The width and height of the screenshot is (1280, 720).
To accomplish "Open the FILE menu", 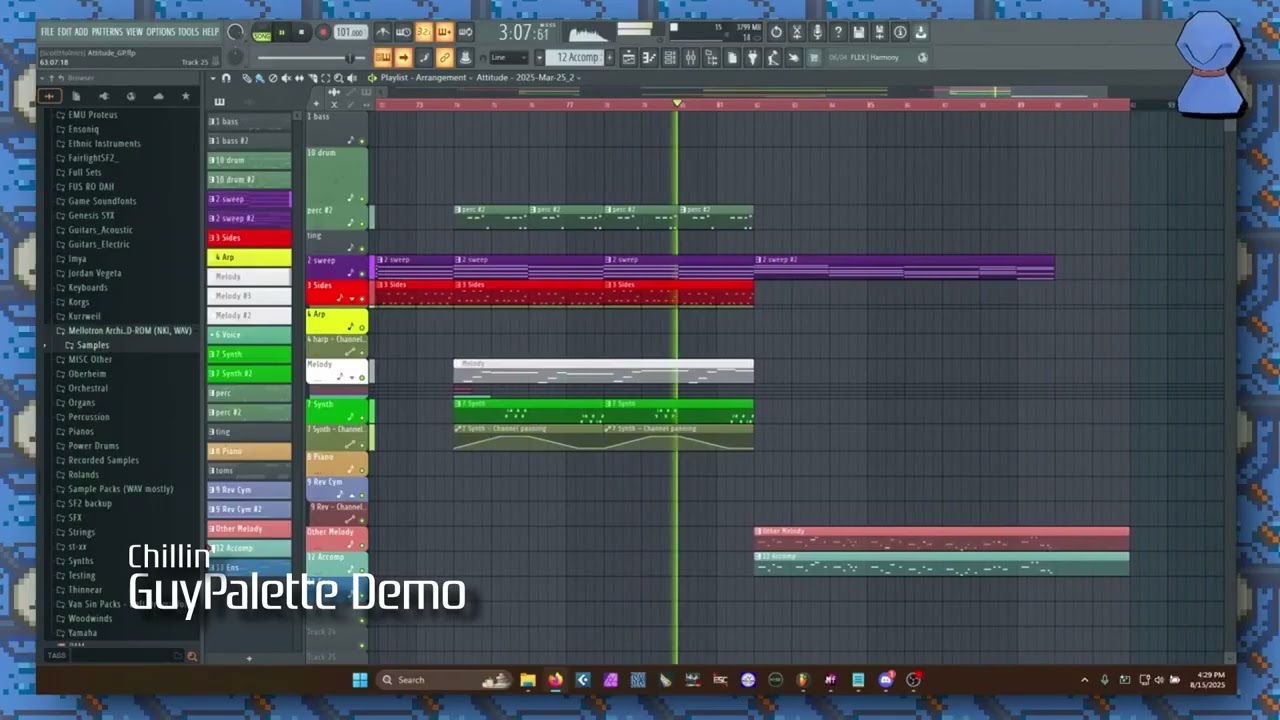I will pos(47,32).
